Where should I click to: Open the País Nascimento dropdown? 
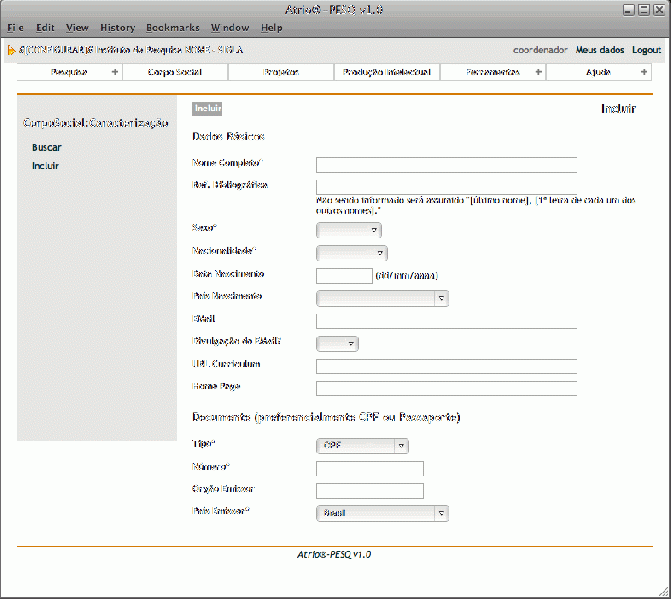coord(381,298)
